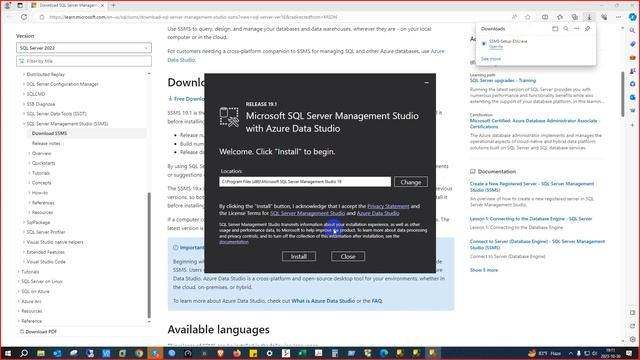Open the Azure Data Studio license link in the installer

(x=378, y=213)
